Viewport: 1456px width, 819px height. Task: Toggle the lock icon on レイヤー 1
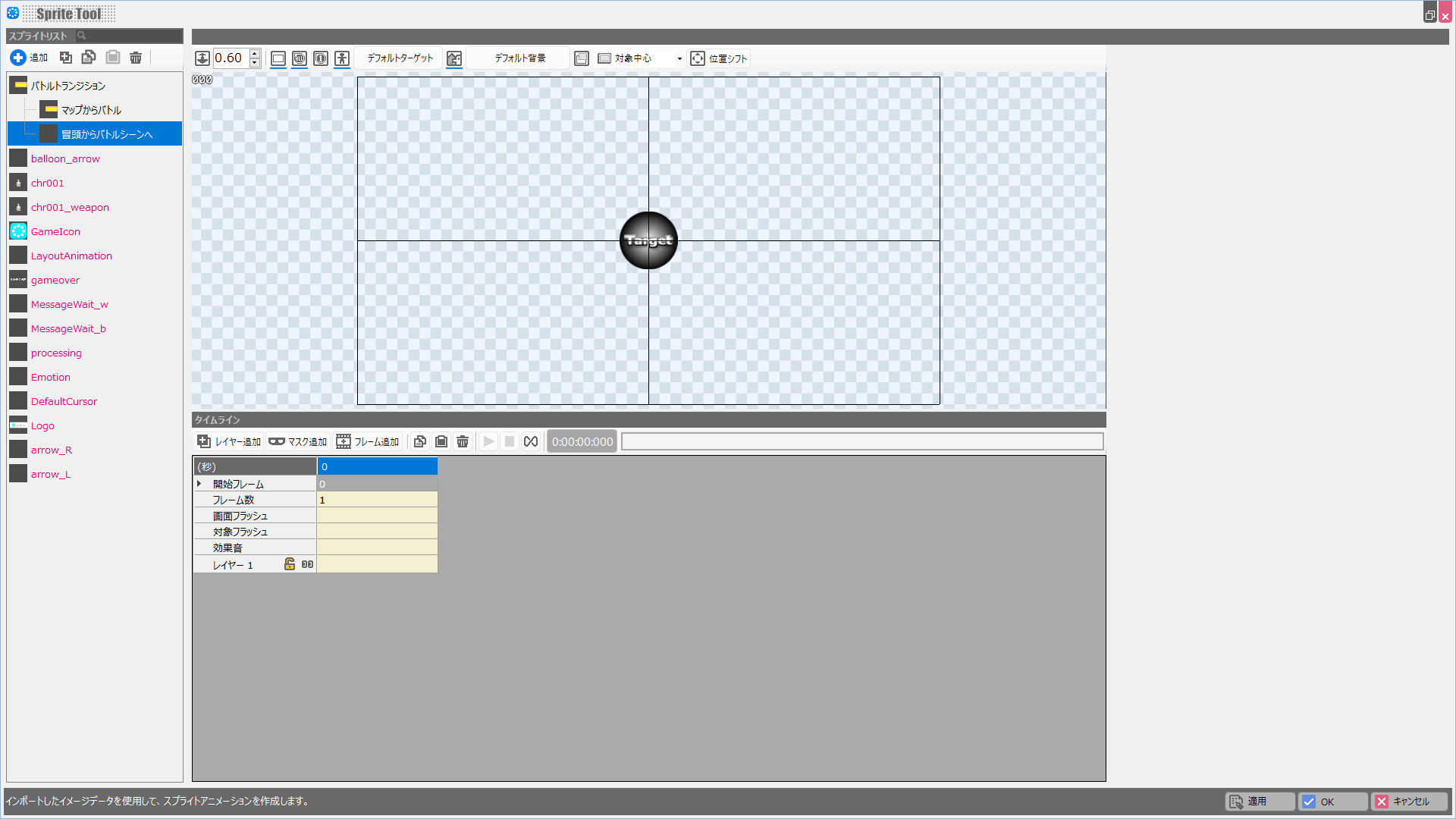(x=290, y=564)
